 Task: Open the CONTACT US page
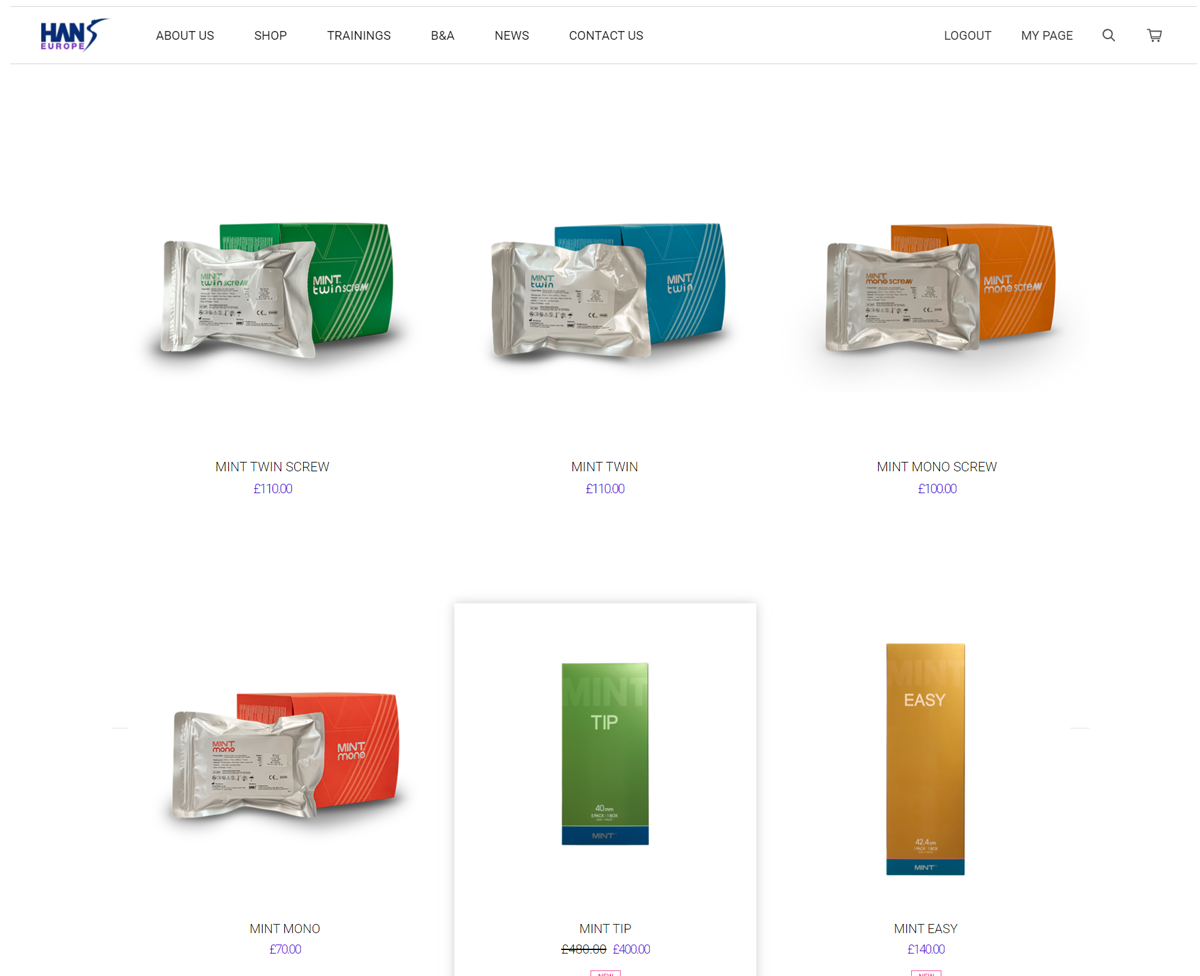click(x=606, y=36)
